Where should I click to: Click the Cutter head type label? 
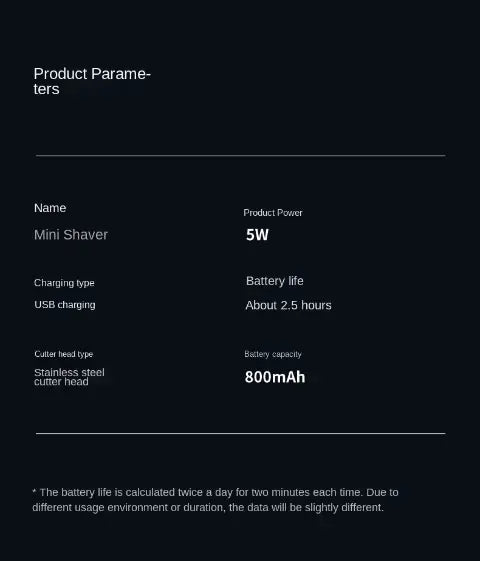pyautogui.click(x=64, y=354)
